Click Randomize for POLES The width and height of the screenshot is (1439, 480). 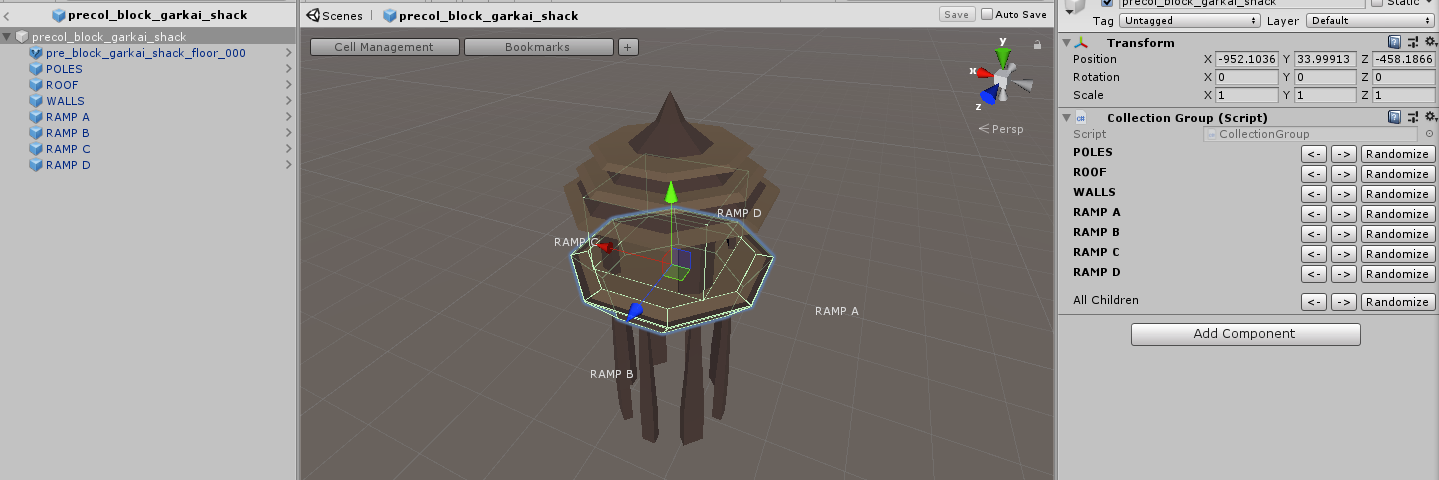pos(1398,154)
